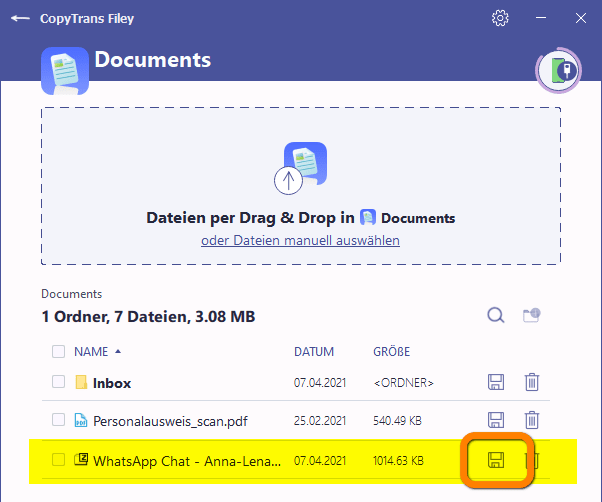Click the Documents breadcrumb label

(71, 294)
